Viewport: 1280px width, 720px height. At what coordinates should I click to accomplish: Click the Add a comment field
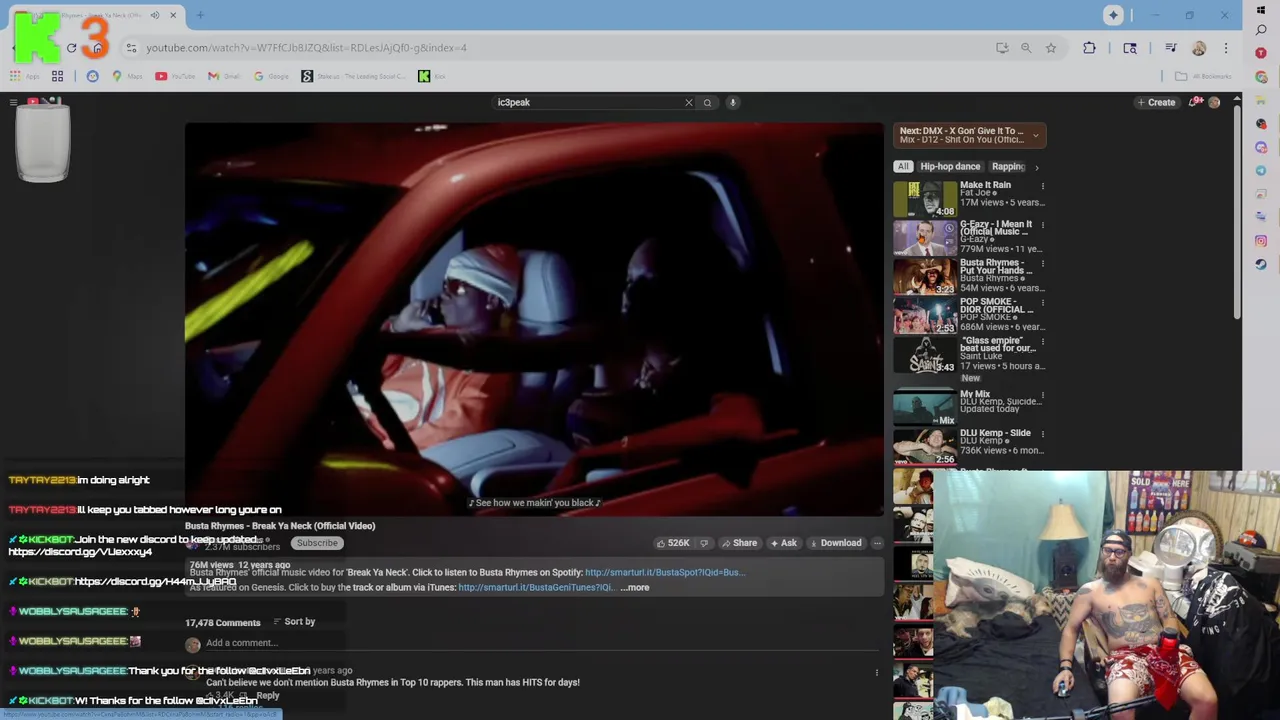pos(540,643)
